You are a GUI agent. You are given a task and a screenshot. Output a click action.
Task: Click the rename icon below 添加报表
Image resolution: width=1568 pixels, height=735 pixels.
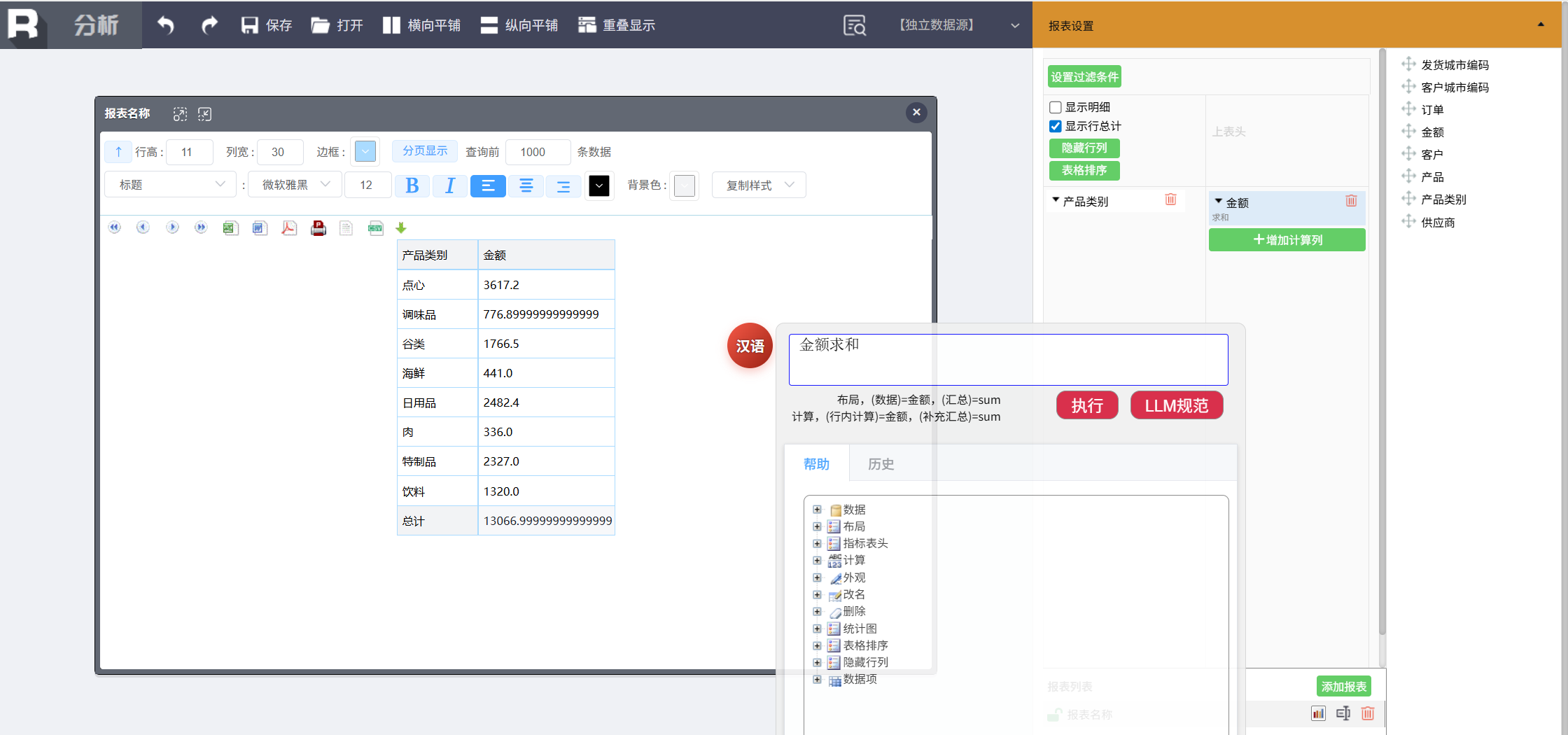(x=1343, y=713)
